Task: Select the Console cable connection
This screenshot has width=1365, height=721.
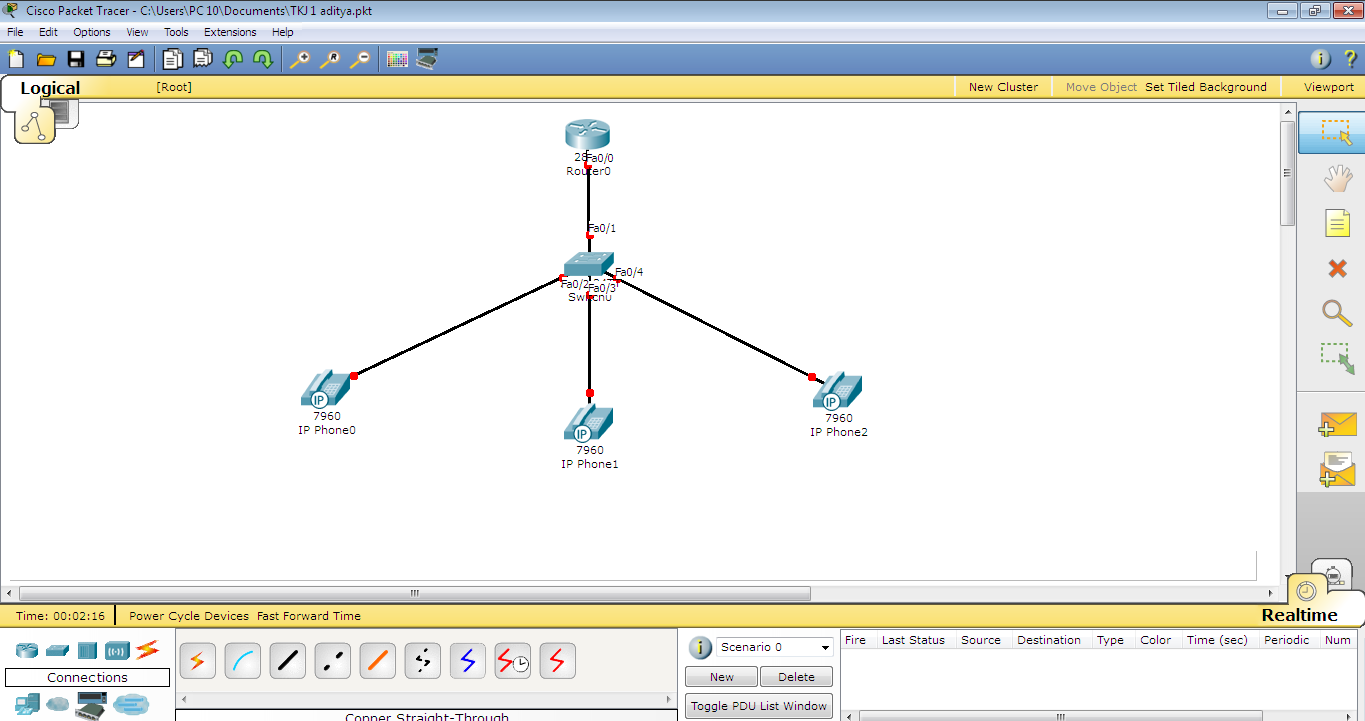Action: coord(242,660)
